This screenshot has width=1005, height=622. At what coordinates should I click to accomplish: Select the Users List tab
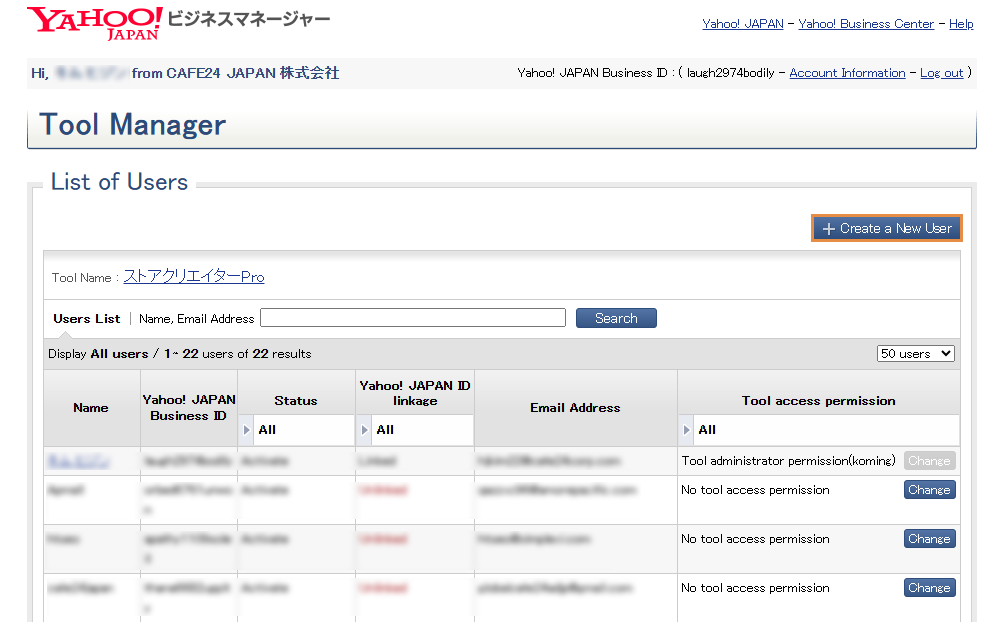(x=87, y=319)
